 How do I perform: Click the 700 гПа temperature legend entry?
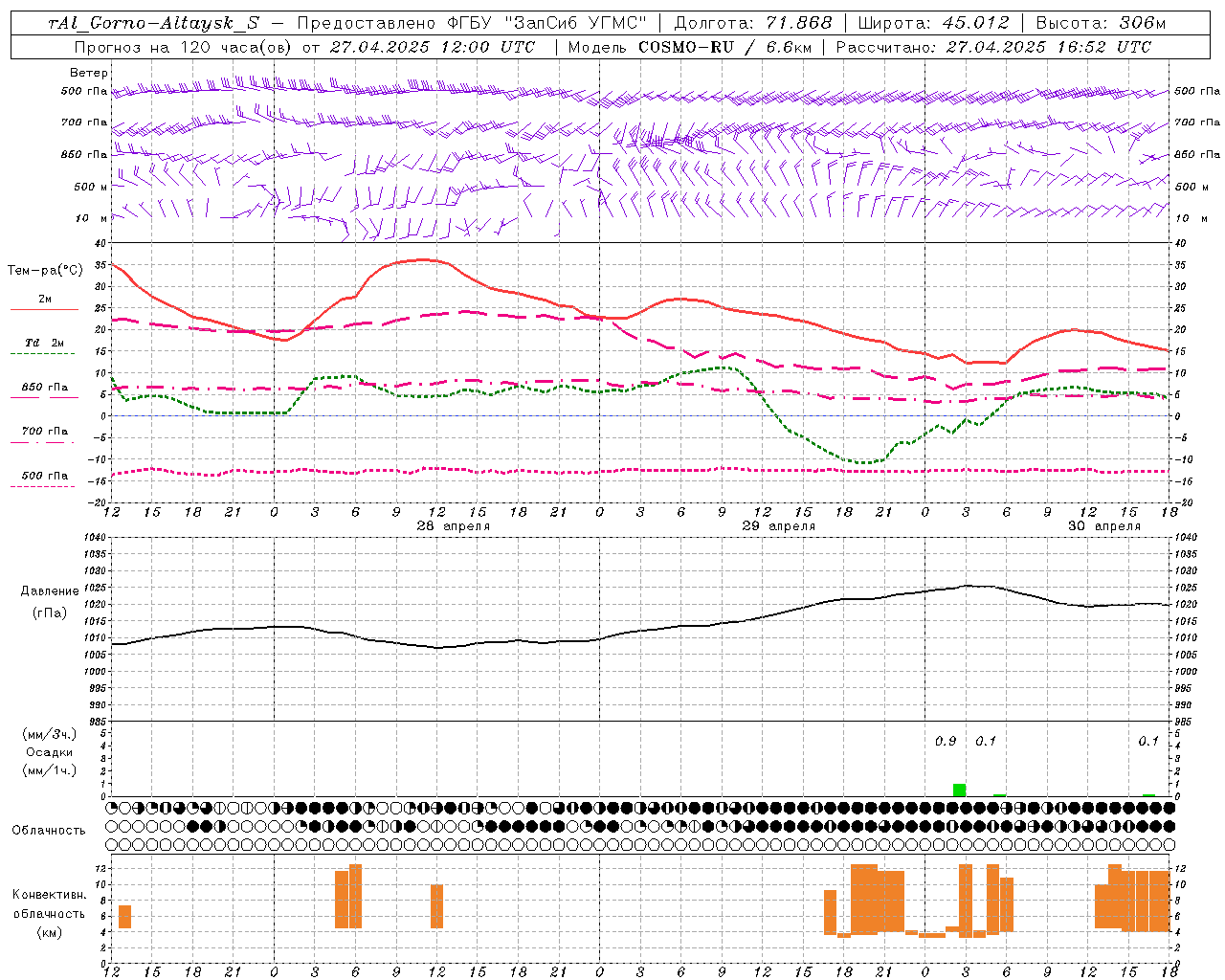(44, 431)
